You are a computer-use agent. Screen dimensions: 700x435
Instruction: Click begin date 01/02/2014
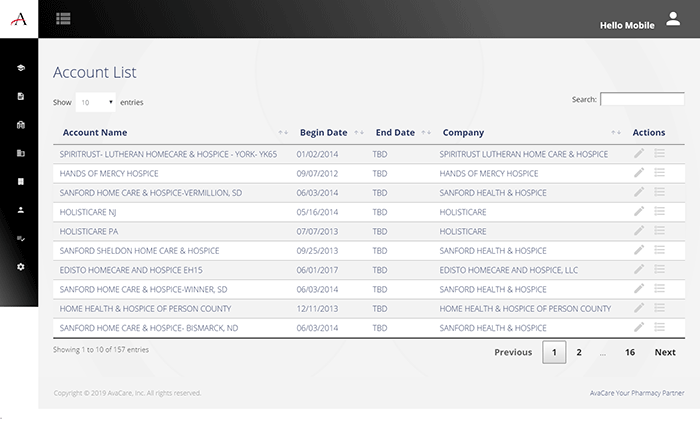pos(317,154)
